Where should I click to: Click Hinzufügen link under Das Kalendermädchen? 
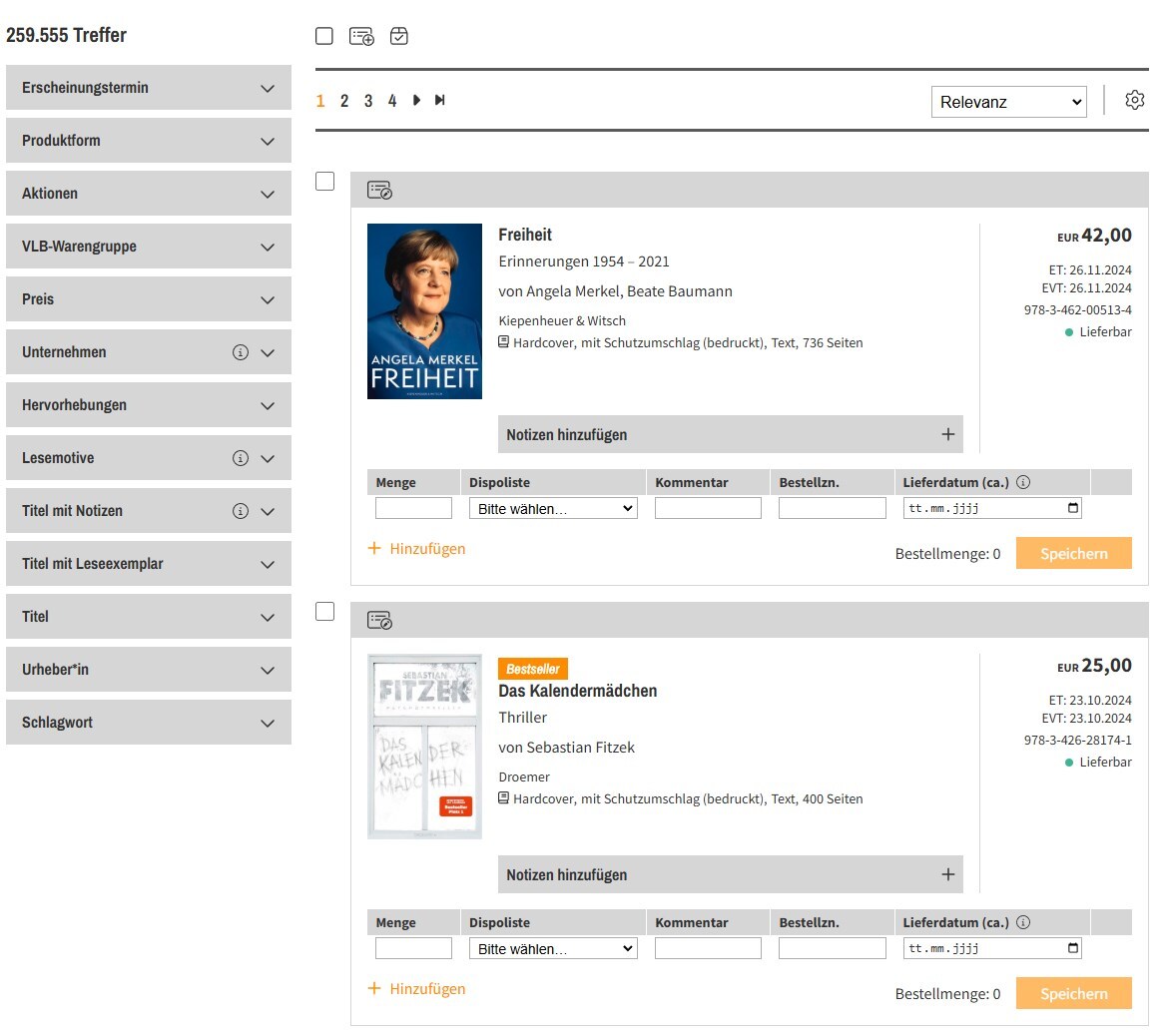tap(416, 988)
